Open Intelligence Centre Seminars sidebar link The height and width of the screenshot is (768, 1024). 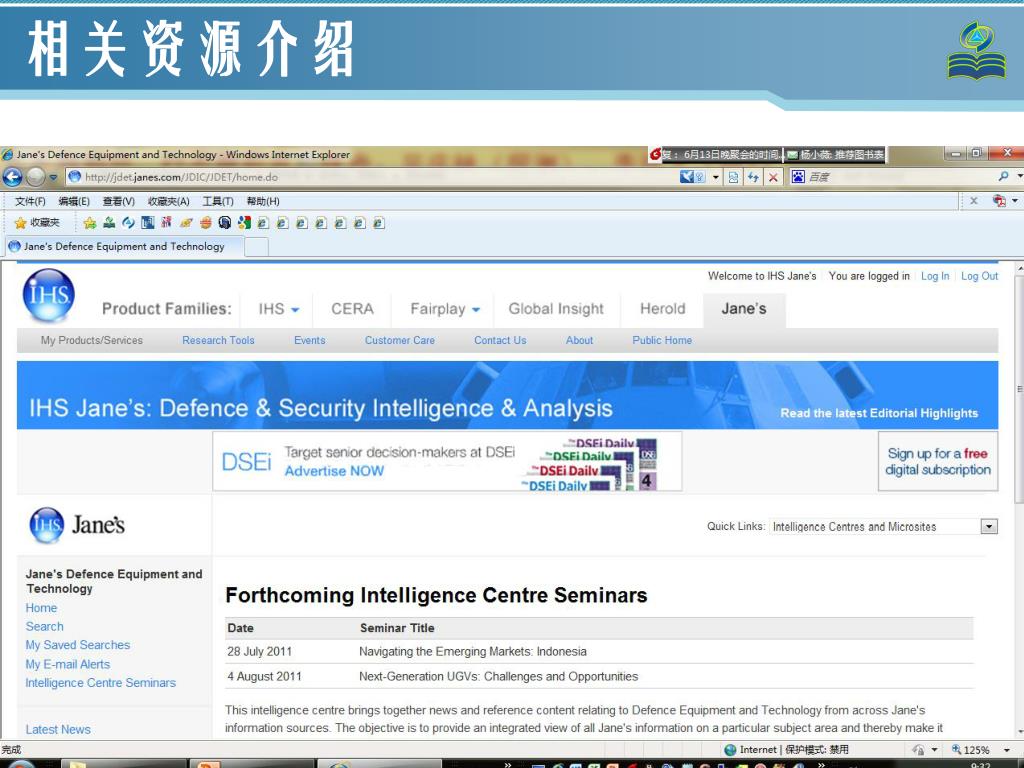coord(101,683)
